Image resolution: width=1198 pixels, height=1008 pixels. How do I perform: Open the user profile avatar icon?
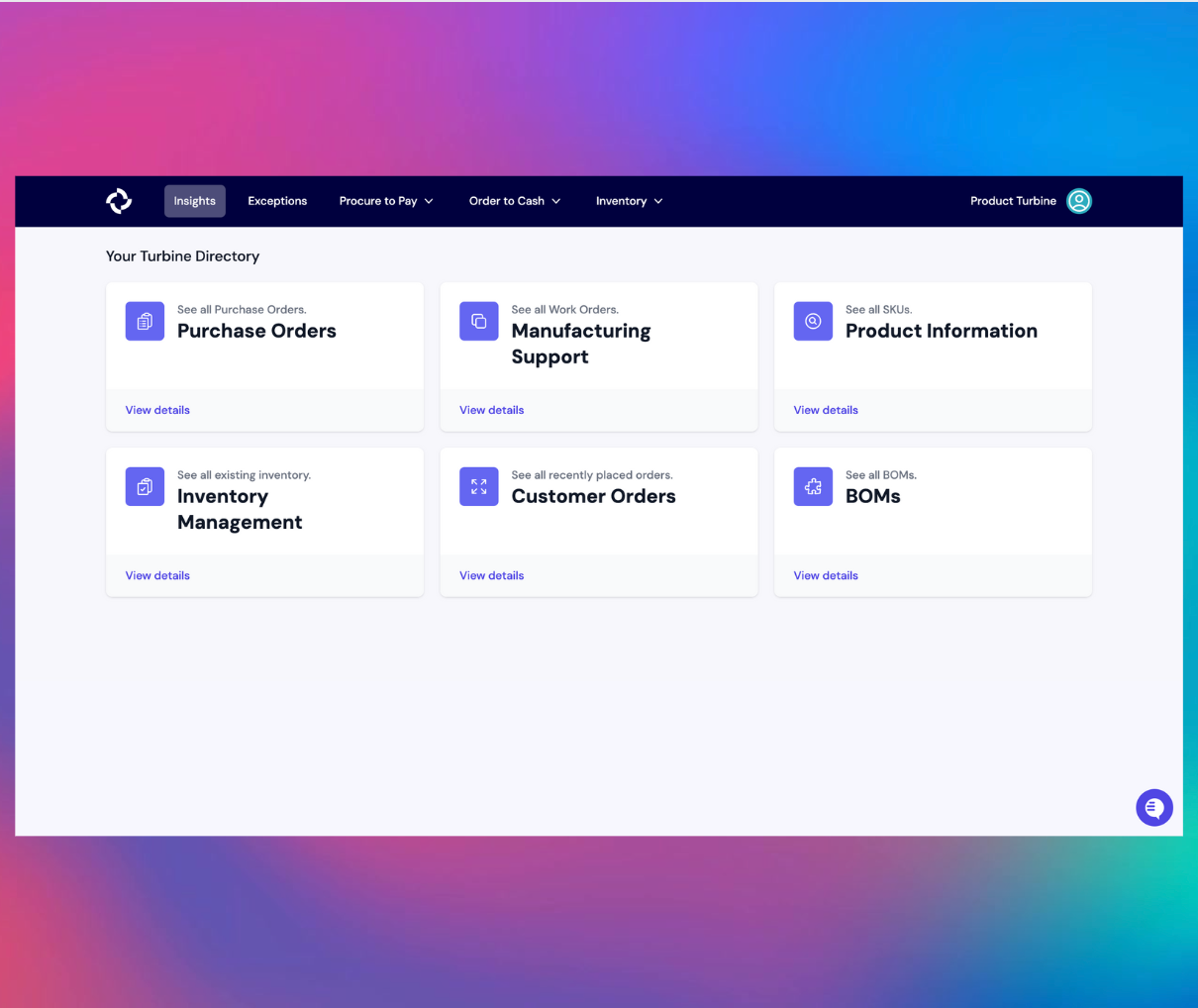(x=1078, y=201)
